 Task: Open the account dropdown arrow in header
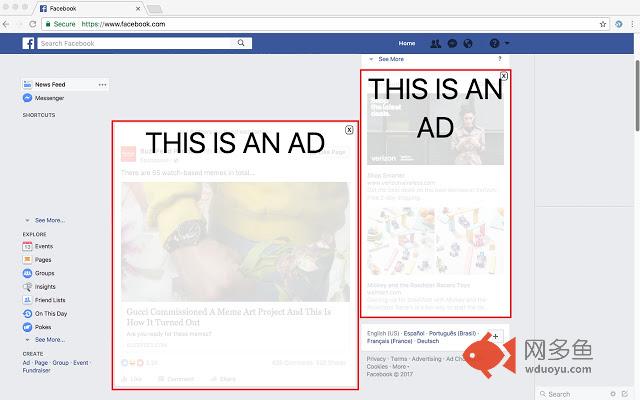pos(507,43)
